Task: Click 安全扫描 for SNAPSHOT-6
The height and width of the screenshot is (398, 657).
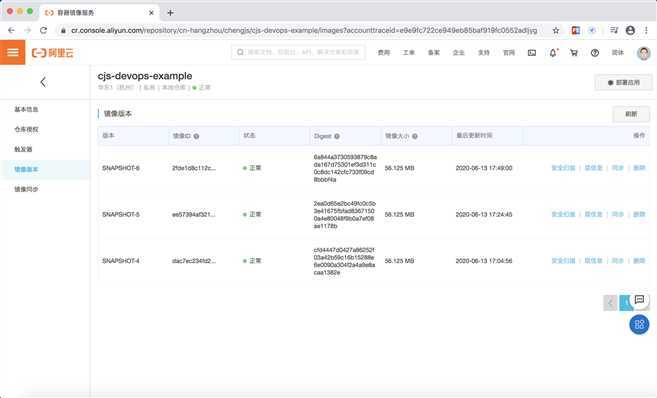Action: coord(563,168)
